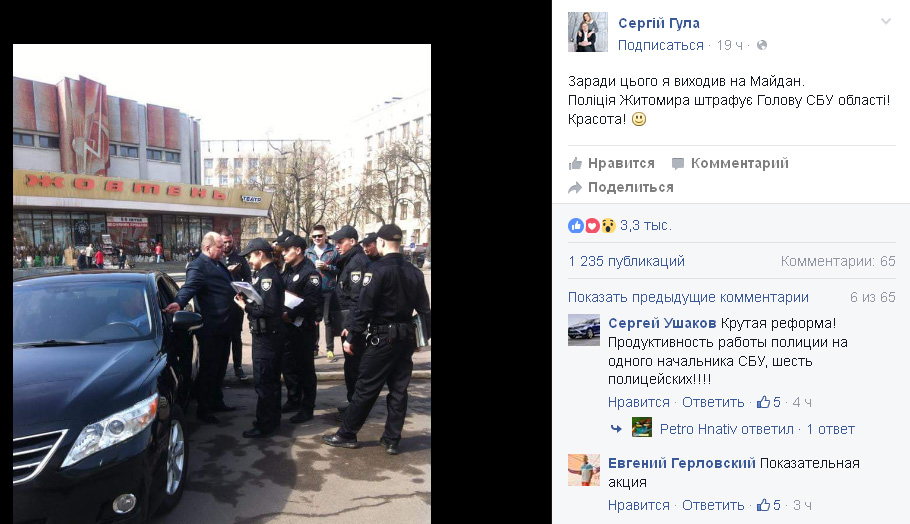
Task: Follow the author via Подписаться
Action: [660, 45]
